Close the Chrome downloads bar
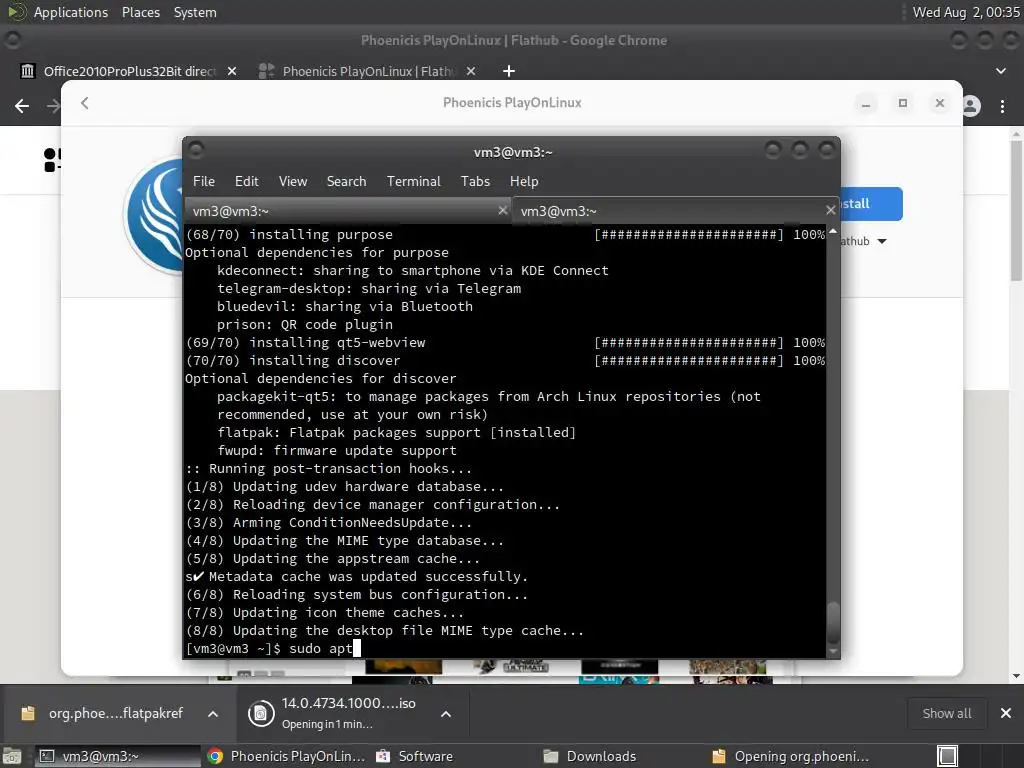The height and width of the screenshot is (768, 1024). [x=1006, y=713]
